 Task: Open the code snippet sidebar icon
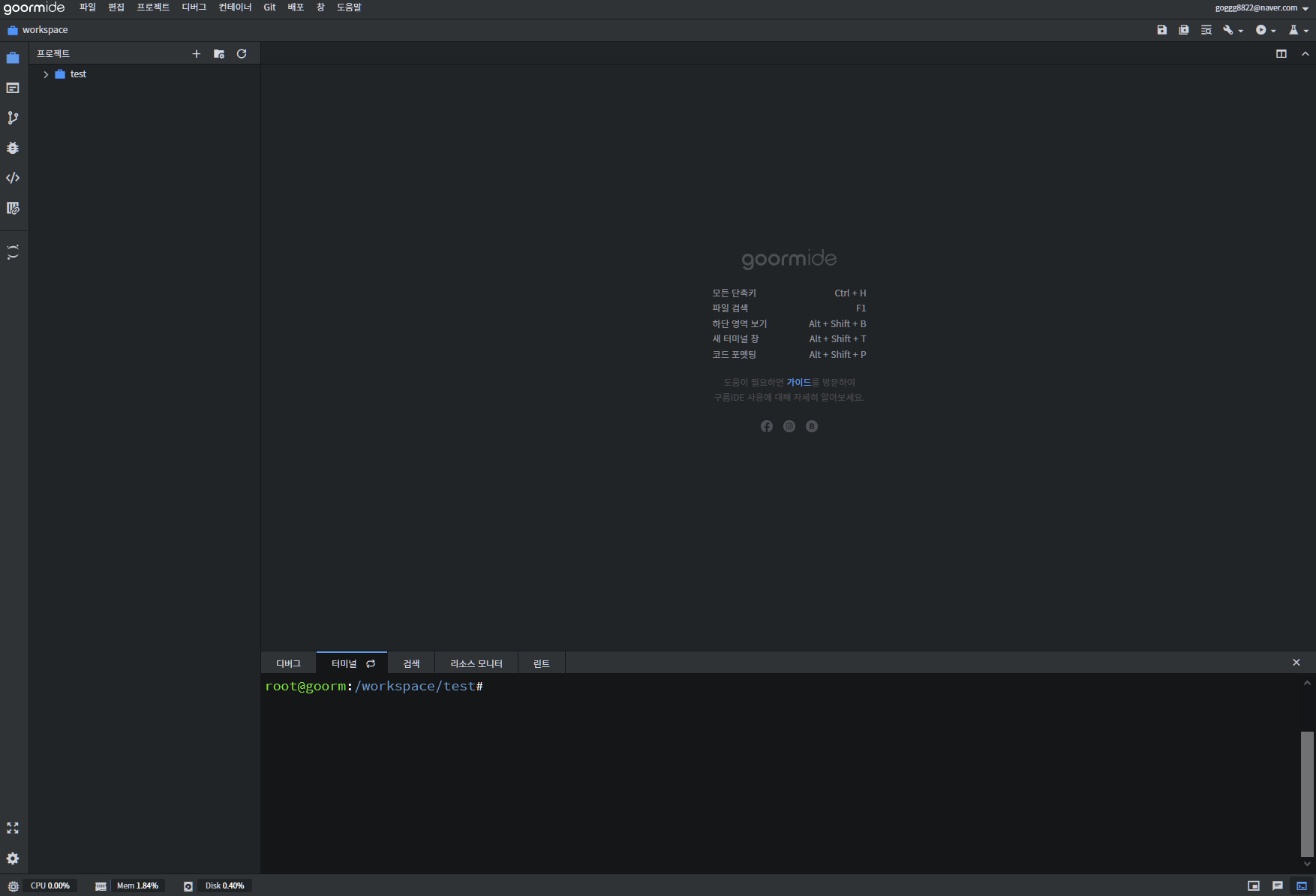(13, 178)
